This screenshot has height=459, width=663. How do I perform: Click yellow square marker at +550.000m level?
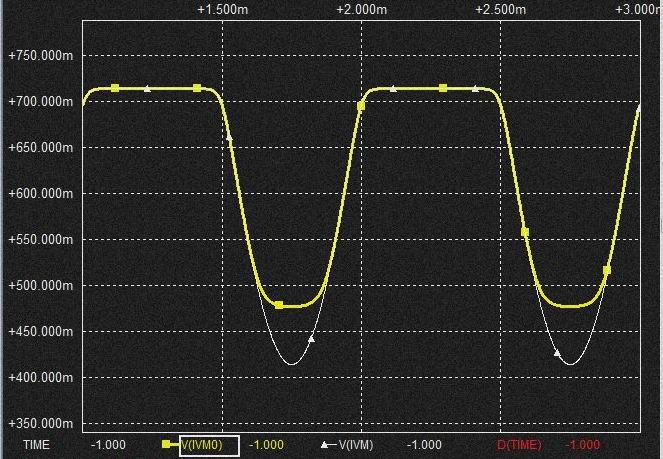coord(525,232)
